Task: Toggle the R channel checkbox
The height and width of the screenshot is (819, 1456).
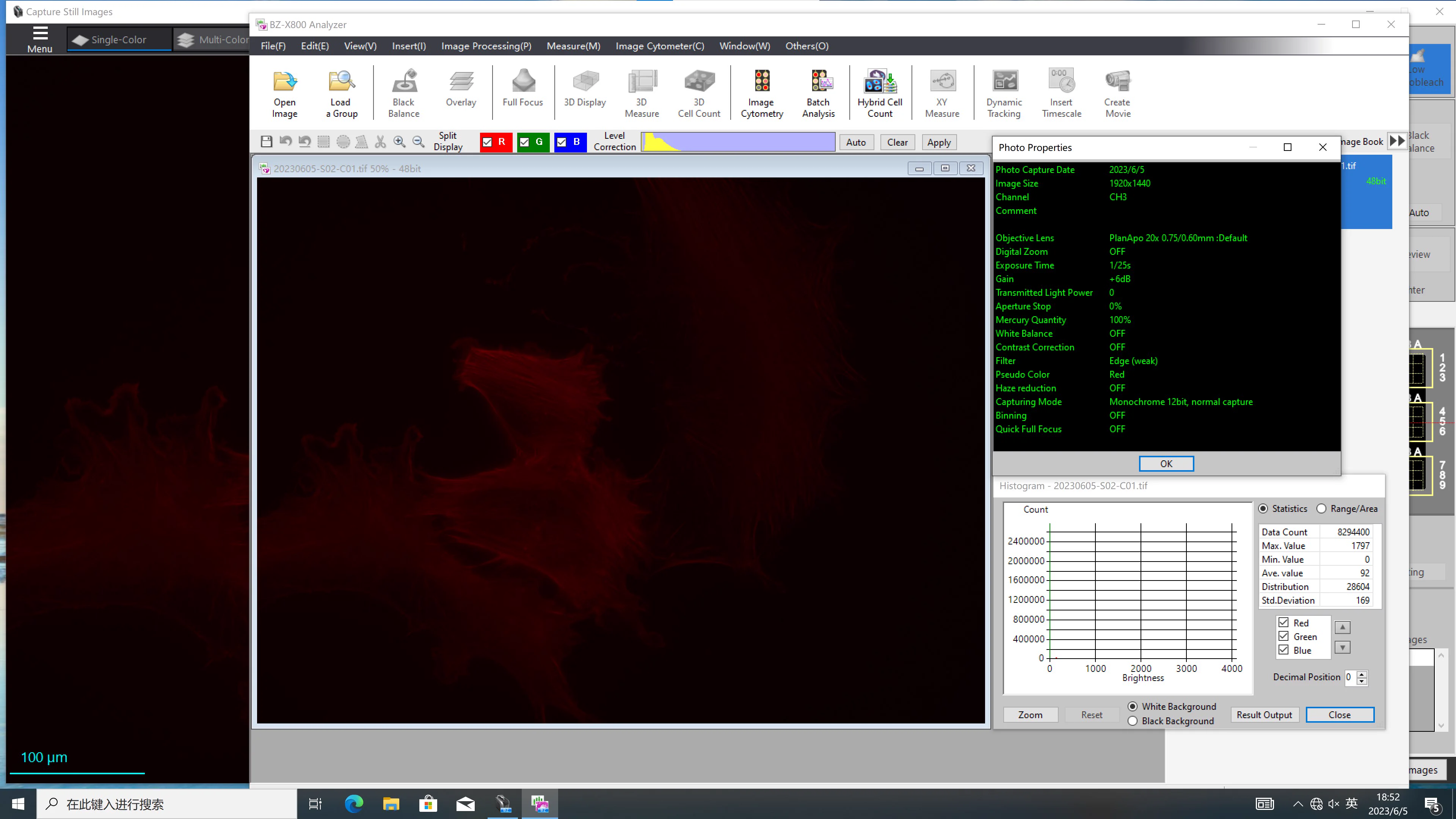Action: click(x=488, y=143)
